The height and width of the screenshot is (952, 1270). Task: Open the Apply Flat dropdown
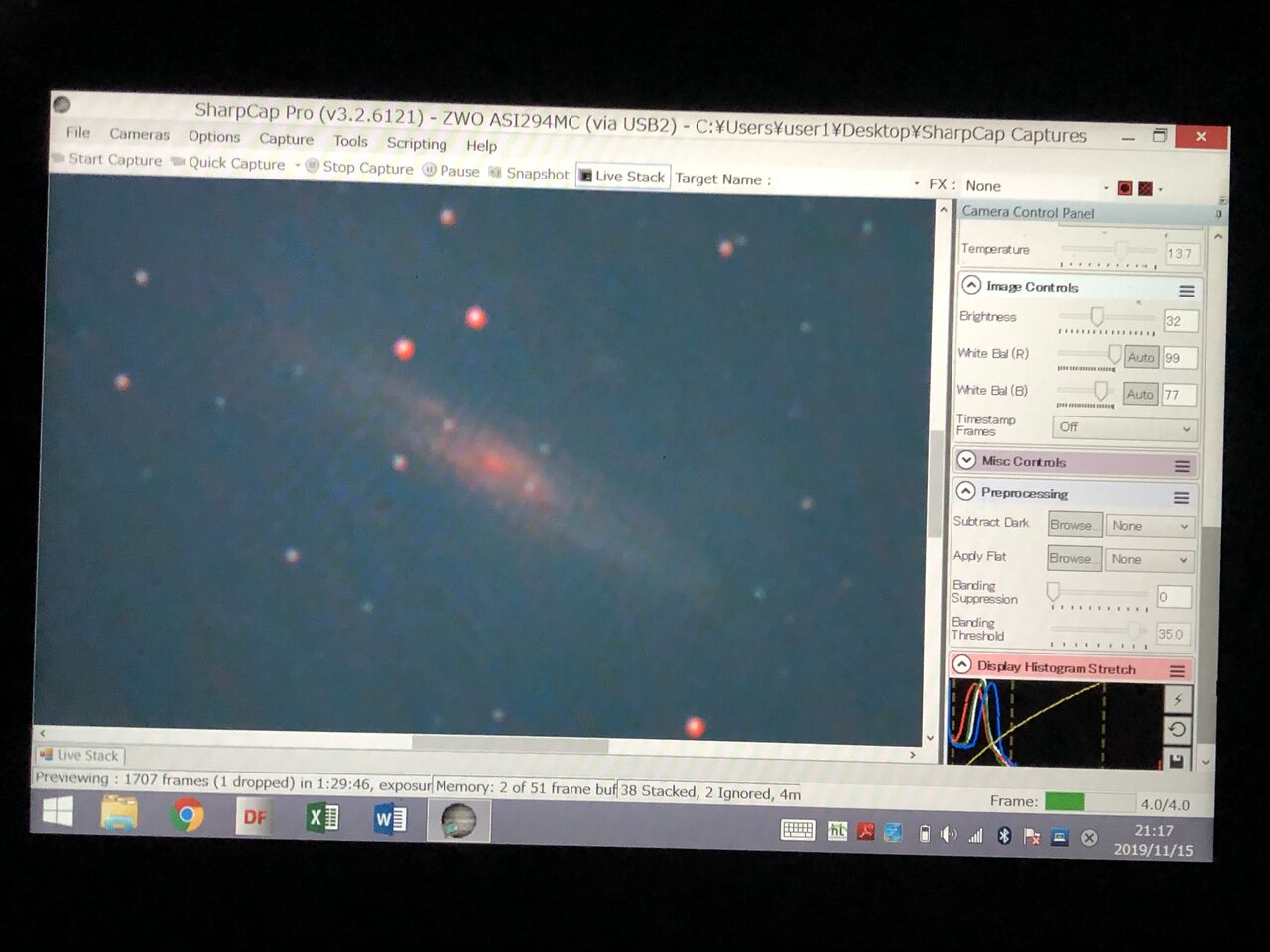pyautogui.click(x=1149, y=560)
